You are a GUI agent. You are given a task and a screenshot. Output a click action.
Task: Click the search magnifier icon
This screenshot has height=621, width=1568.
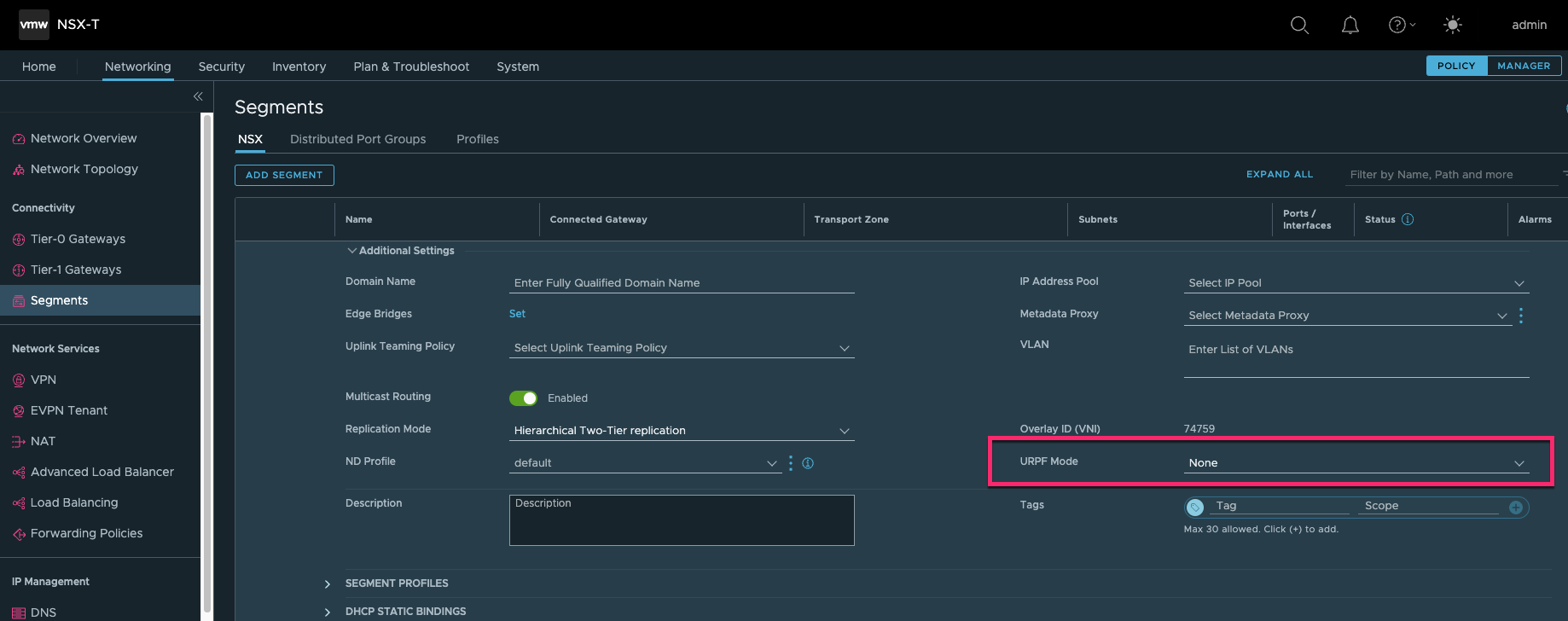pyautogui.click(x=1299, y=25)
